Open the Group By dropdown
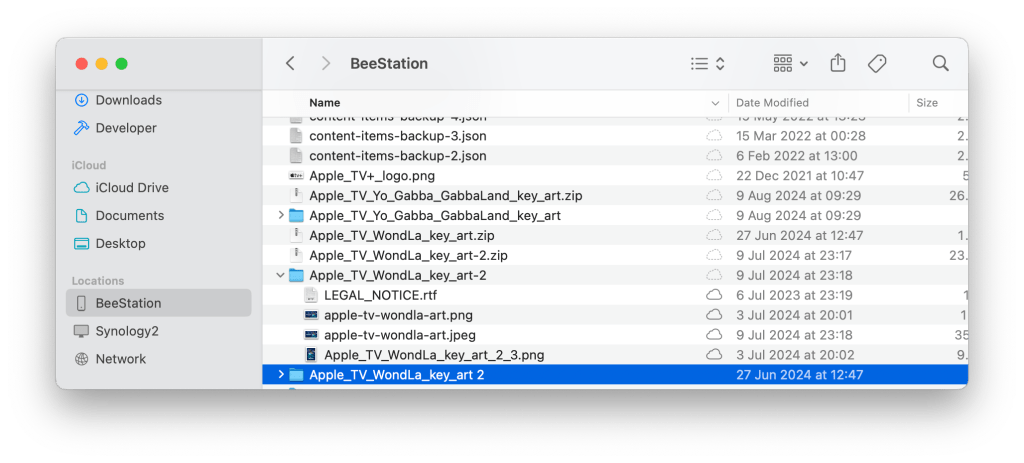 point(790,63)
